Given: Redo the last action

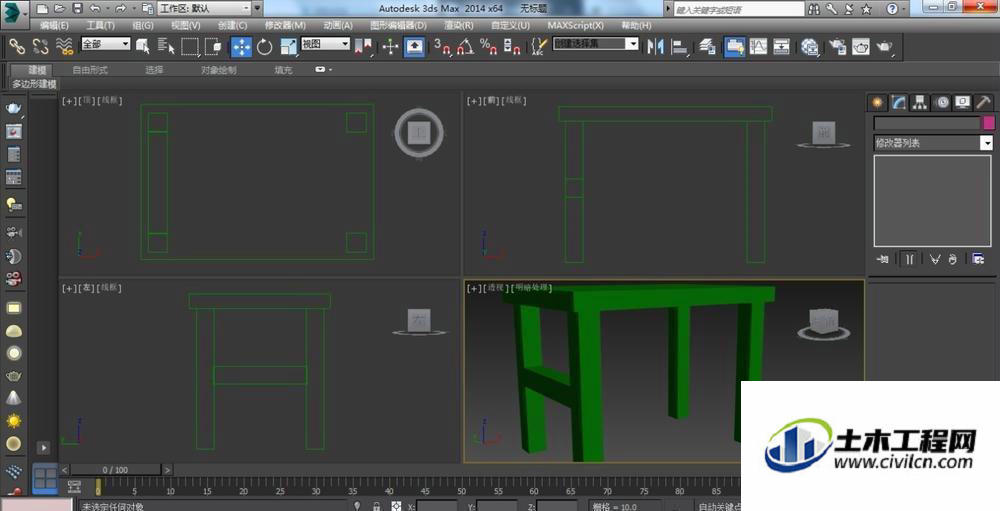Looking at the screenshot, I should coord(120,9).
